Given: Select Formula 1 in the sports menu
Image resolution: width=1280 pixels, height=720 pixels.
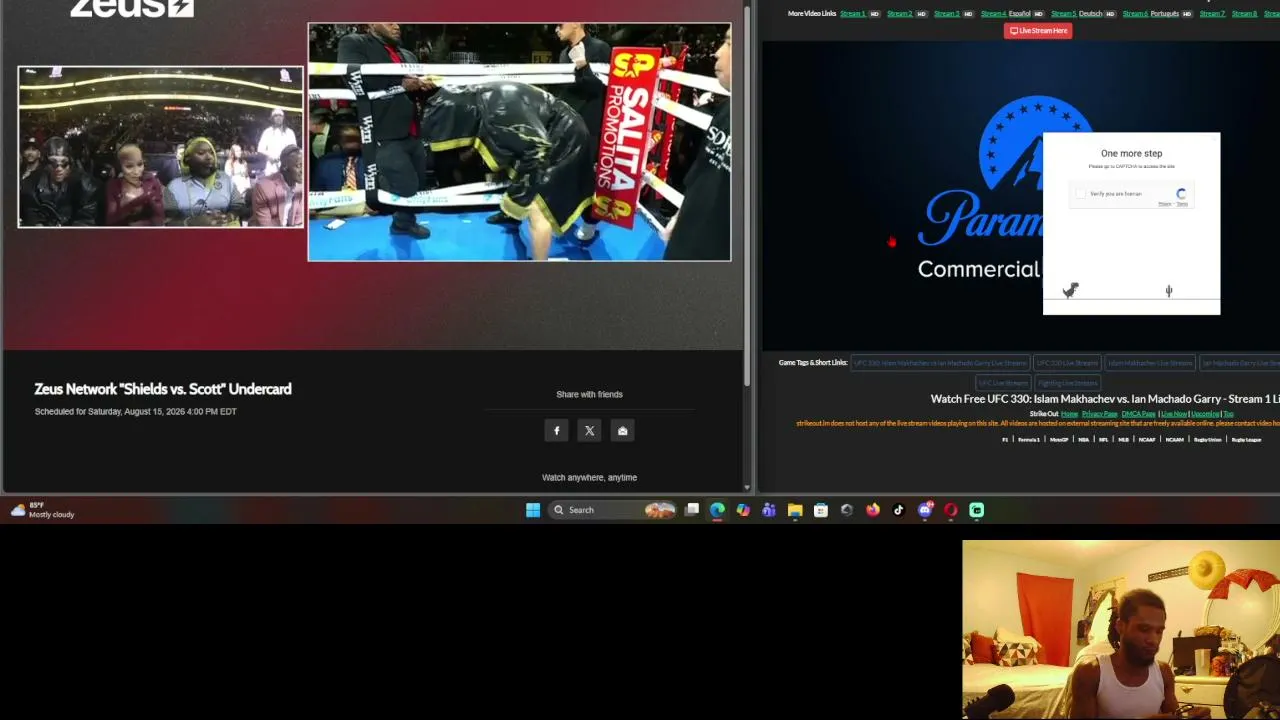Looking at the screenshot, I should point(1029,440).
